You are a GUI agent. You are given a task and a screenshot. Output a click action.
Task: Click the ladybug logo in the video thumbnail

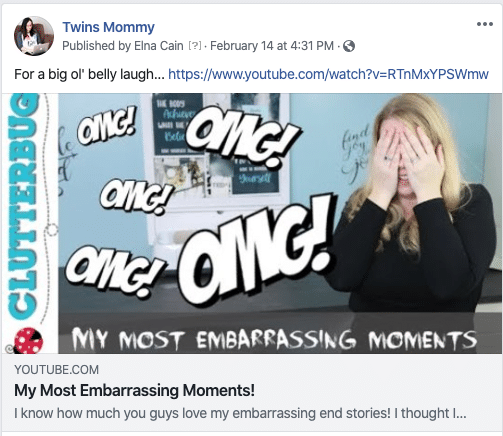[x=28, y=341]
